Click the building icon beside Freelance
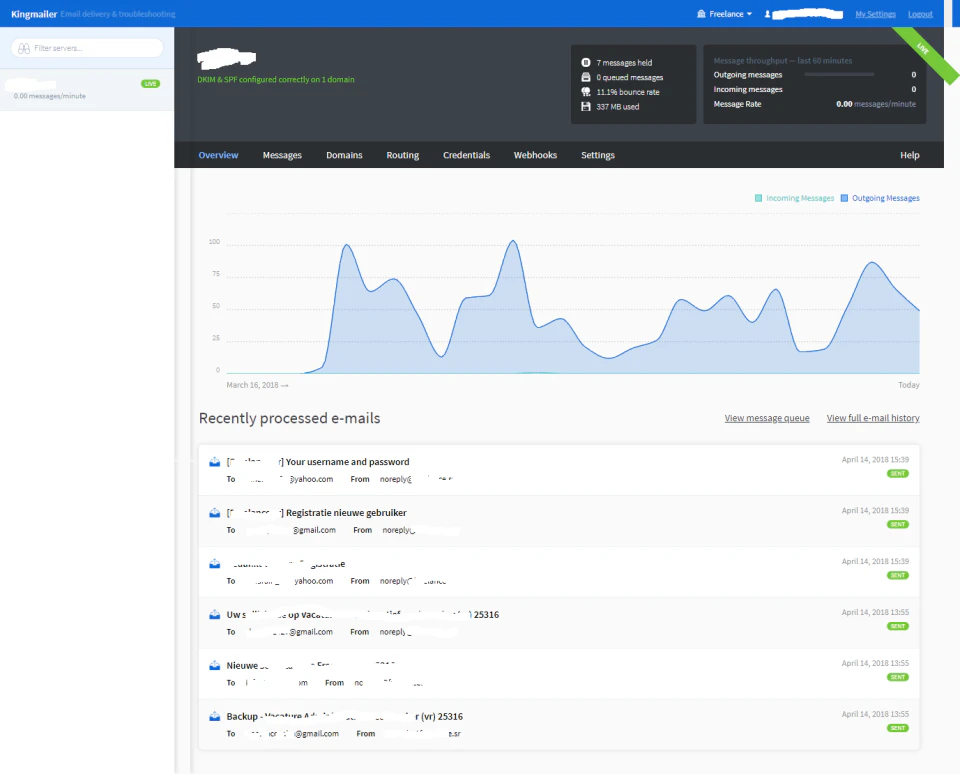 pos(701,14)
